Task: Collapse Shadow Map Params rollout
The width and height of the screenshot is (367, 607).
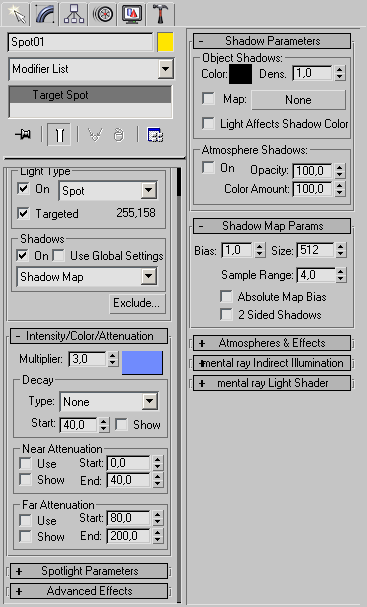Action: pos(272,226)
